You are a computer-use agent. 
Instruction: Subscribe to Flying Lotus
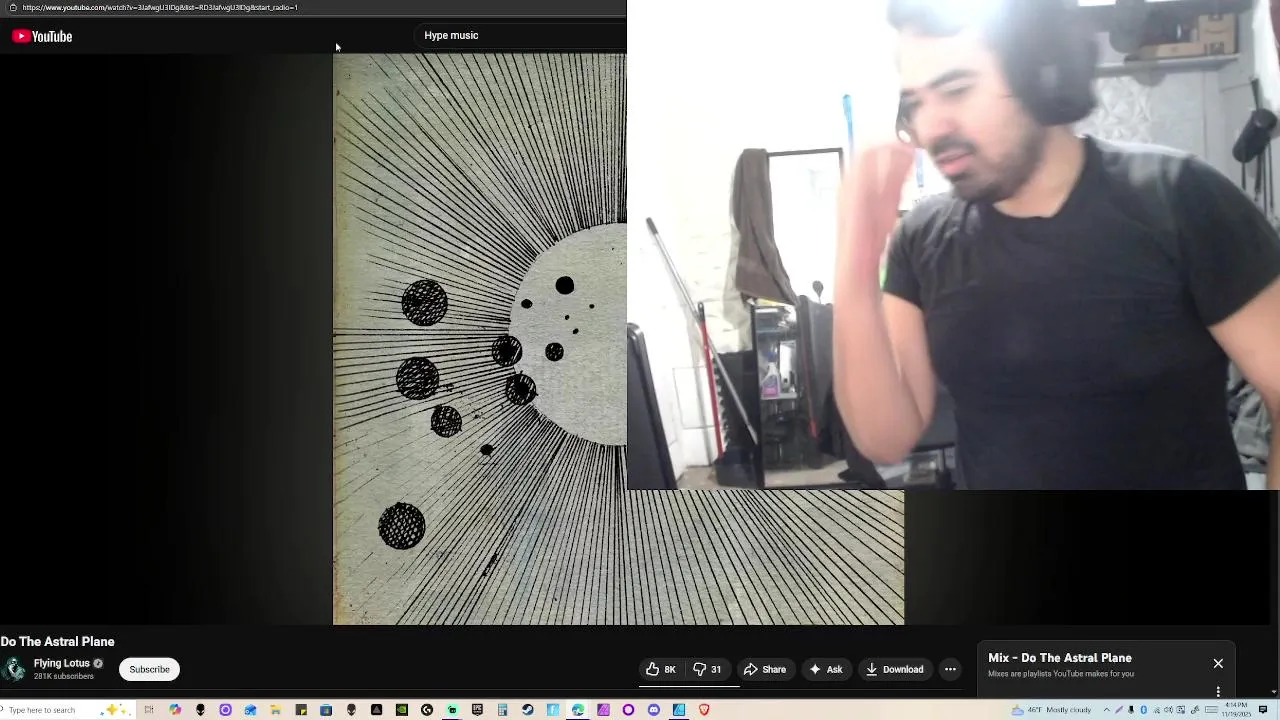click(149, 669)
